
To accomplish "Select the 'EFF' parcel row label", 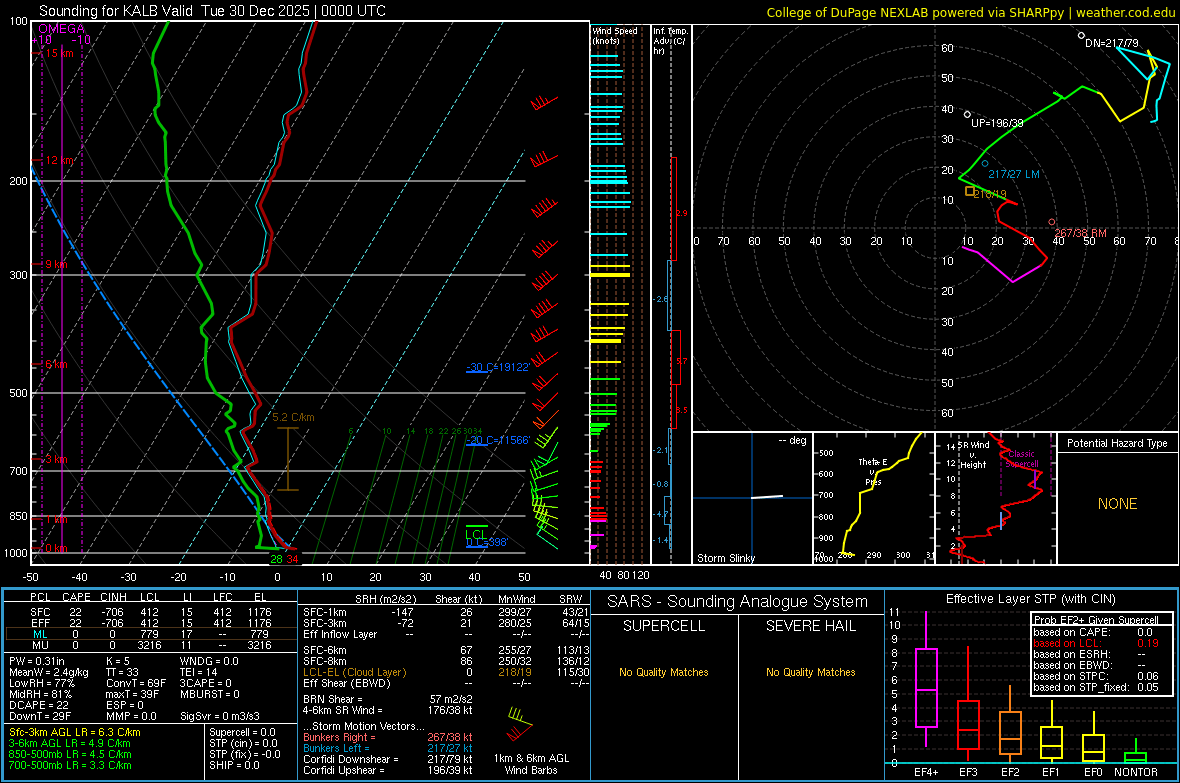I will [40, 623].
